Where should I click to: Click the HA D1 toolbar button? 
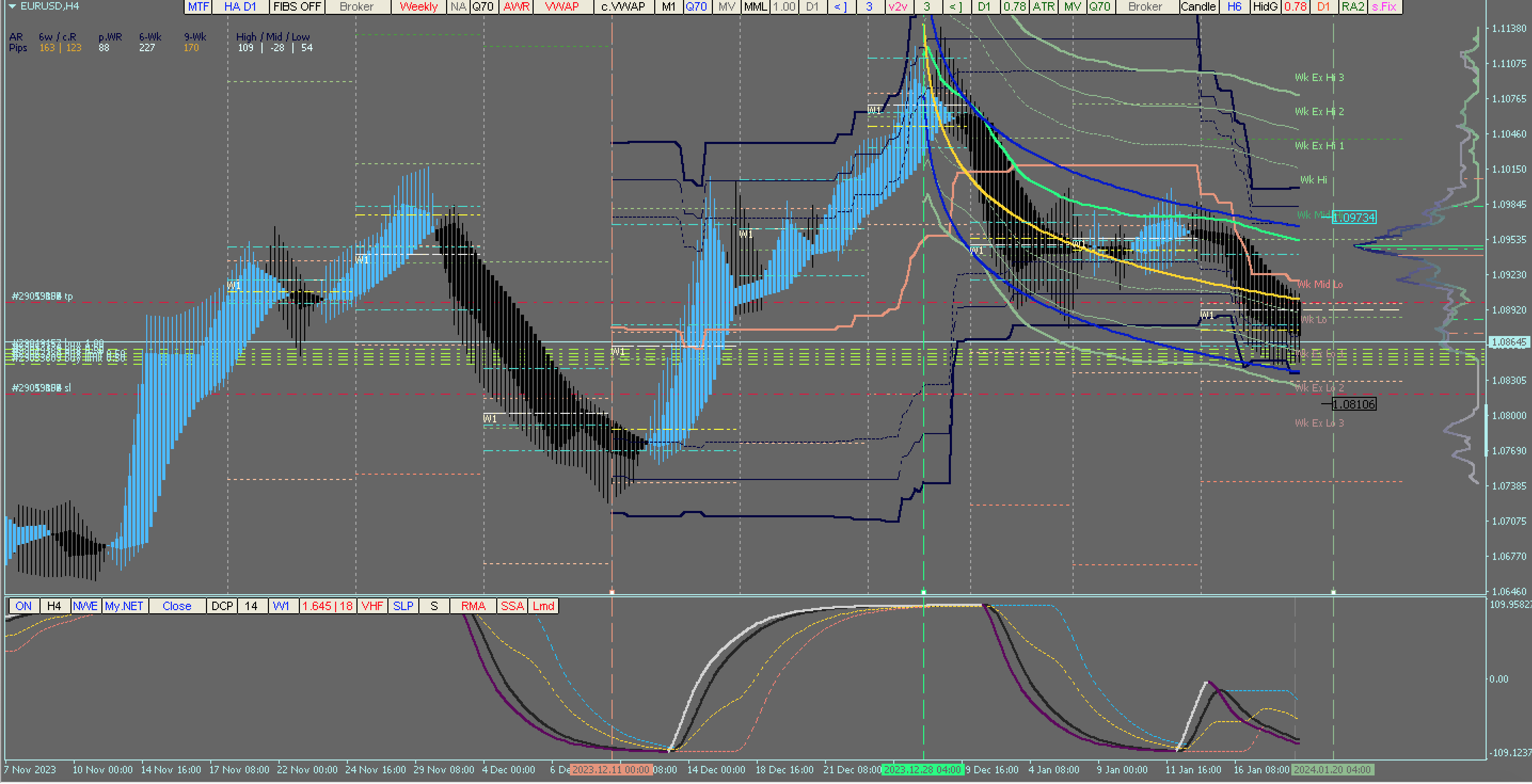240,6
